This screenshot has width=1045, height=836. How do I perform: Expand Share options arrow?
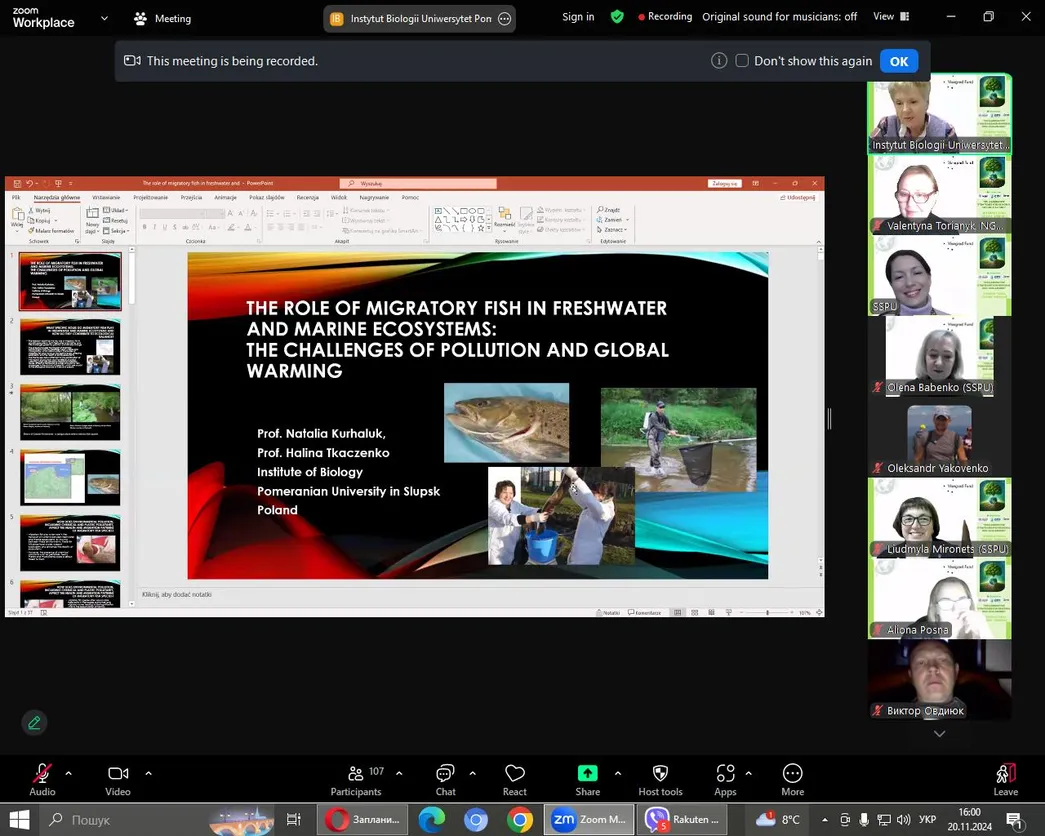click(x=618, y=773)
